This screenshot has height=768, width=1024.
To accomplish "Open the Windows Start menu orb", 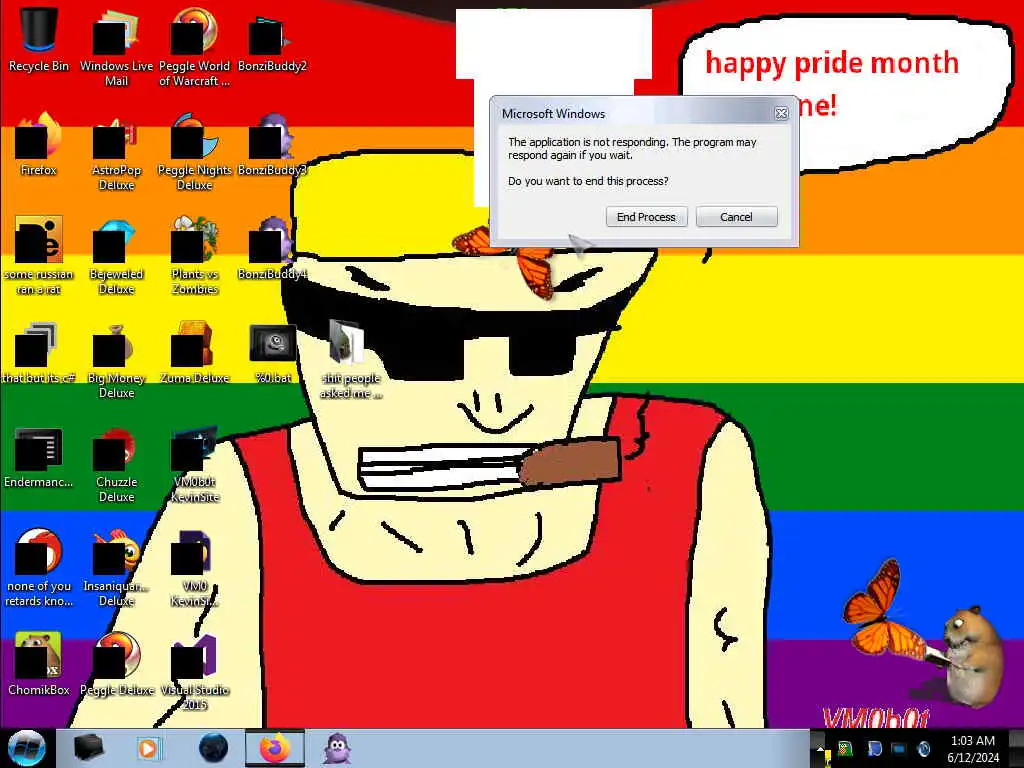I will (x=27, y=748).
